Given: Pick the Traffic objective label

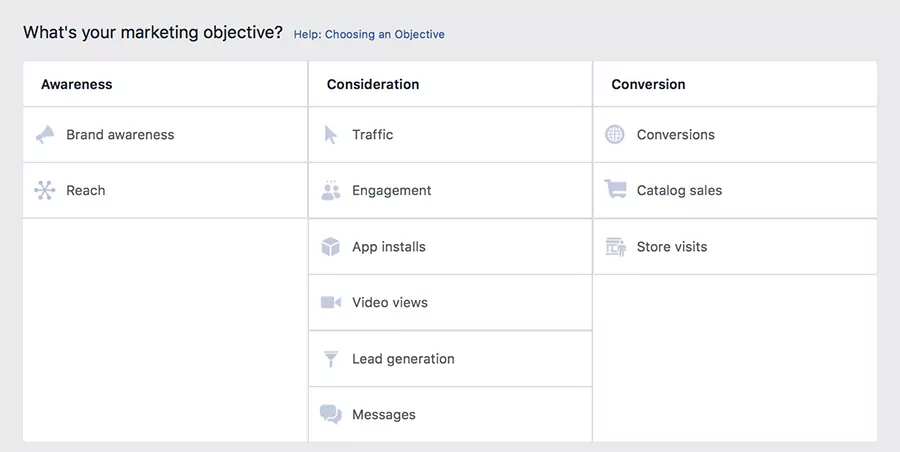Looking at the screenshot, I should [373, 134].
